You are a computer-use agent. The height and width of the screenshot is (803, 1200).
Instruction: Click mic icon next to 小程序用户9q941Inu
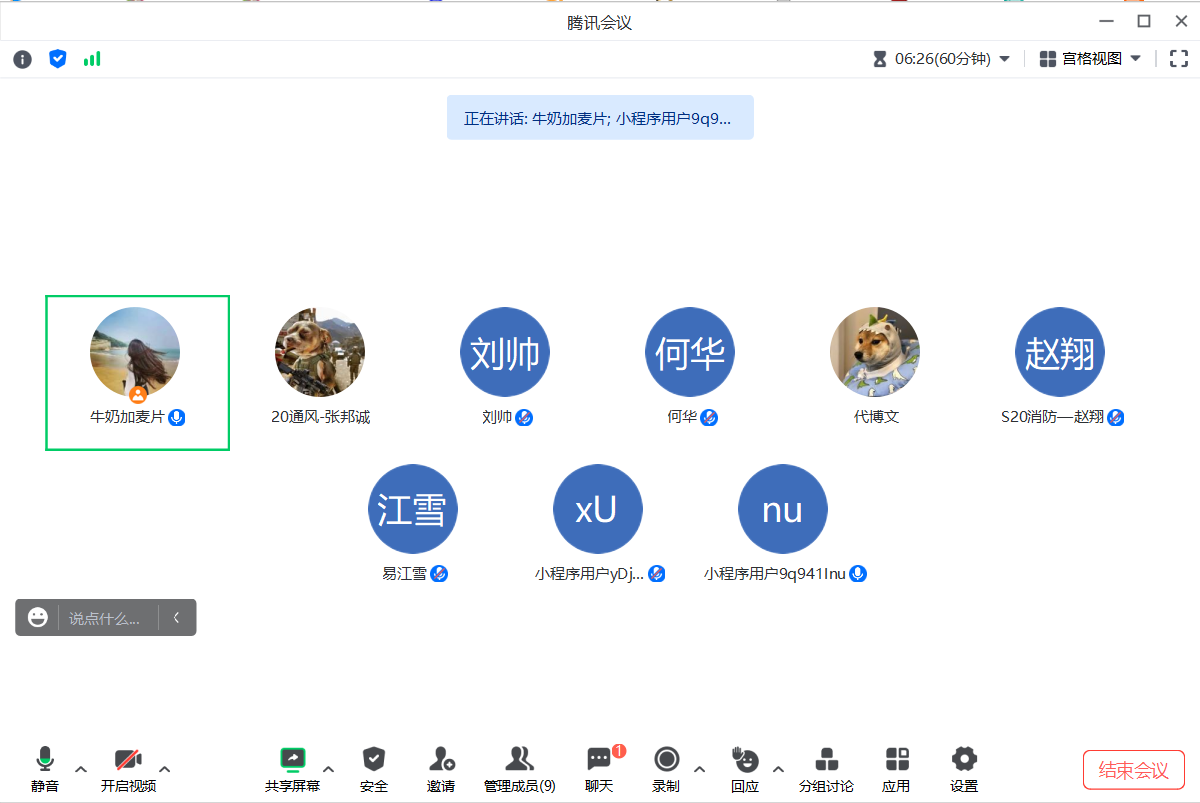point(858,574)
